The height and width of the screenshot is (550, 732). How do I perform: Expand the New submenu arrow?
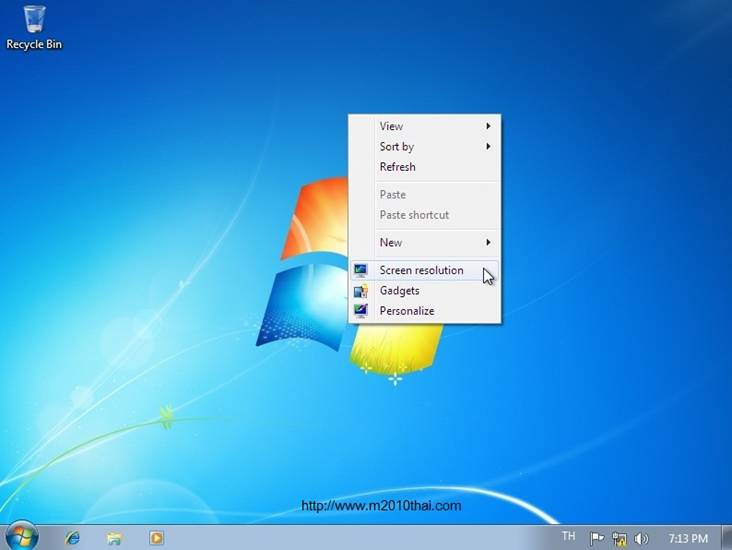tap(488, 242)
